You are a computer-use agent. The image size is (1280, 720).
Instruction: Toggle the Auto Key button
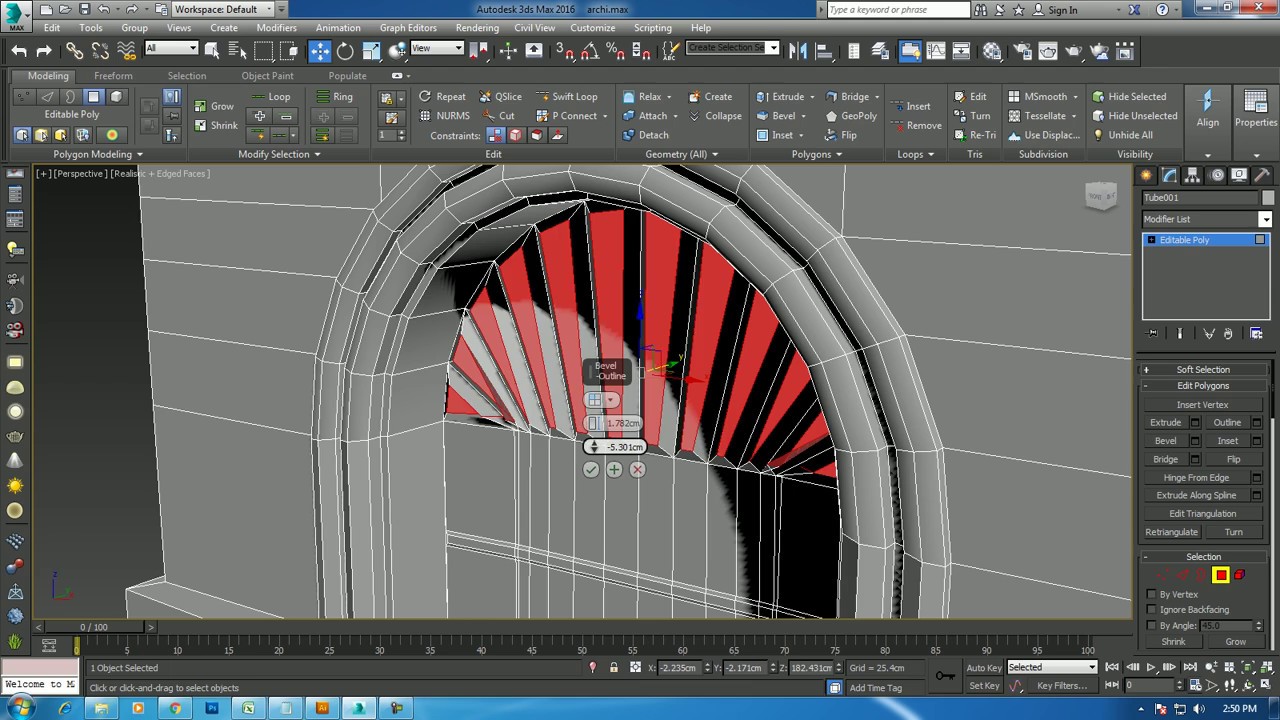984,668
